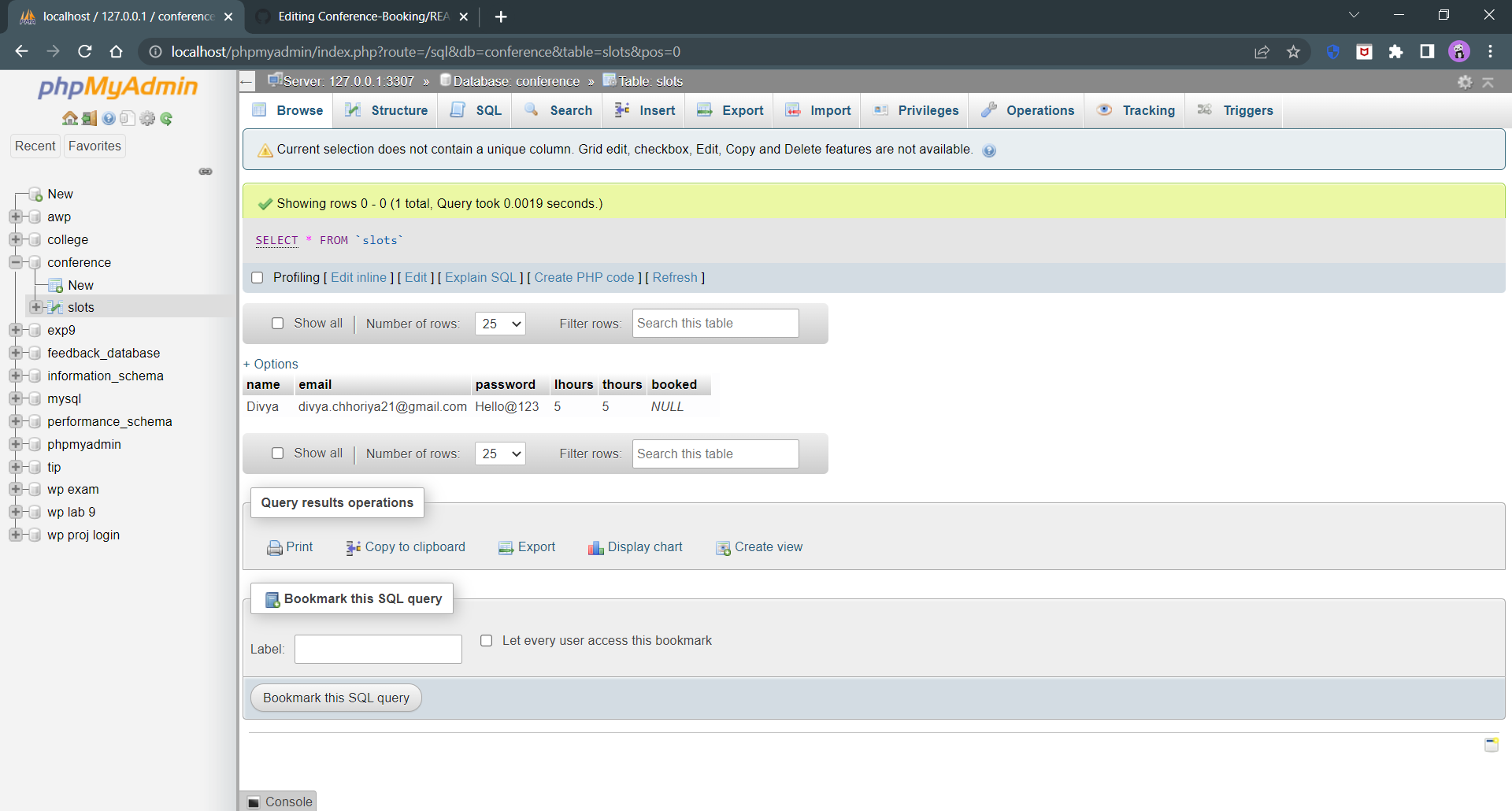Expand the + Options link
Screen dimensions: 1512x811
[271, 364]
